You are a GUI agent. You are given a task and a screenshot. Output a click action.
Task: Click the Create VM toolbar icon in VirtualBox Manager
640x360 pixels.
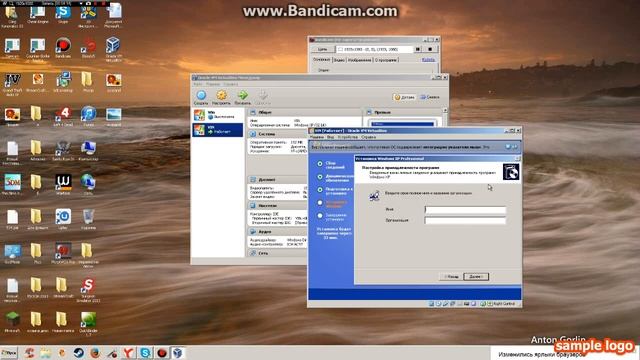coord(201,98)
